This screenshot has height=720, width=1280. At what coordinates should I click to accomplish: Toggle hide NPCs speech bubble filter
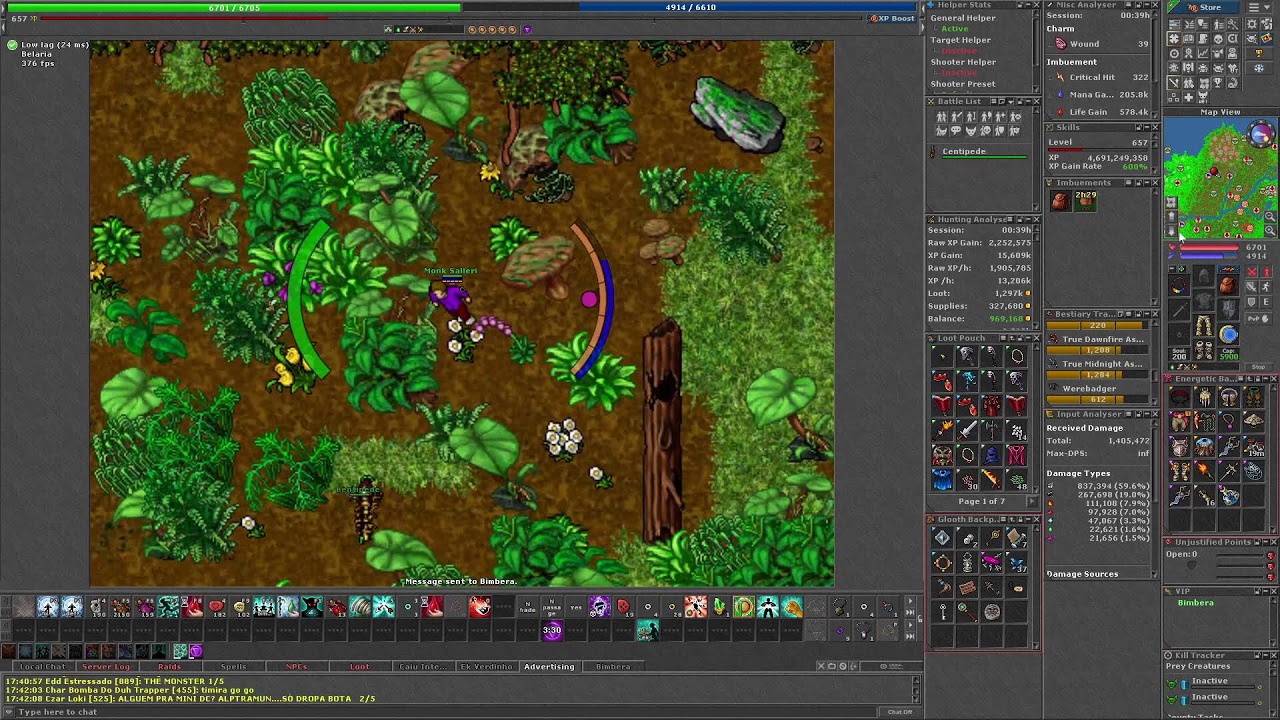(x=956, y=131)
